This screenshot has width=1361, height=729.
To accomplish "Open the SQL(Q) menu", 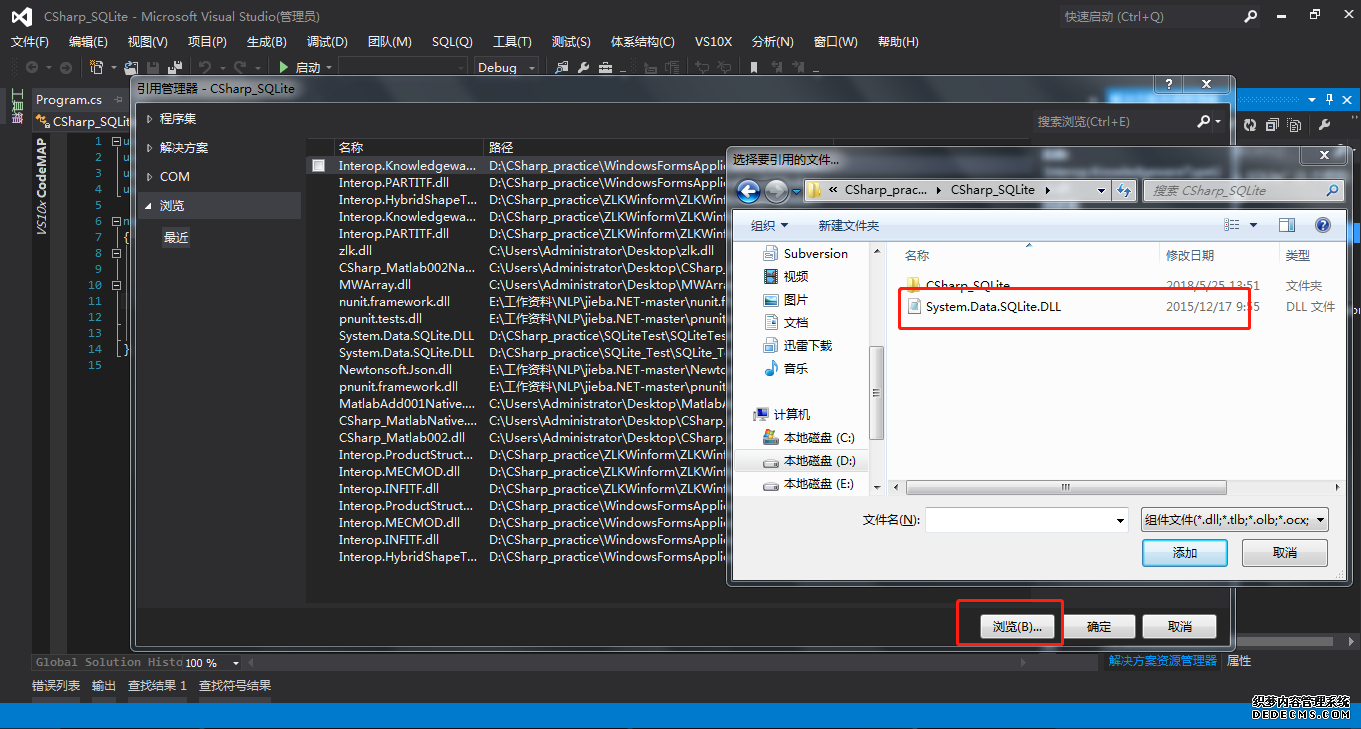I will (x=452, y=42).
